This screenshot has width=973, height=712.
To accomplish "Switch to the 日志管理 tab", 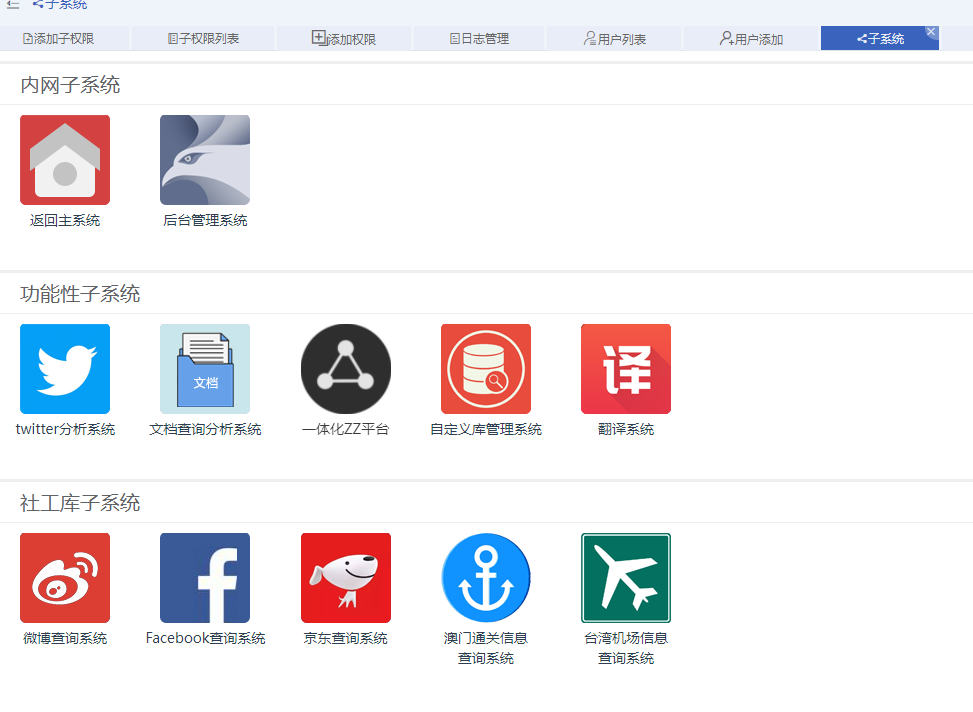I will click(x=479, y=38).
